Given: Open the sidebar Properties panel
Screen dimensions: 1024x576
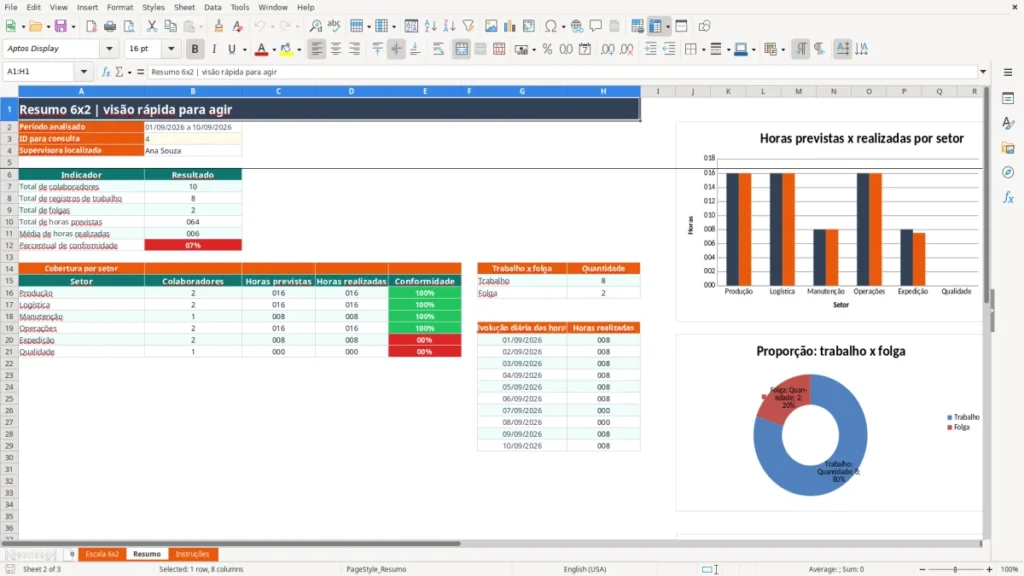Looking at the screenshot, I should pos(1008,98).
